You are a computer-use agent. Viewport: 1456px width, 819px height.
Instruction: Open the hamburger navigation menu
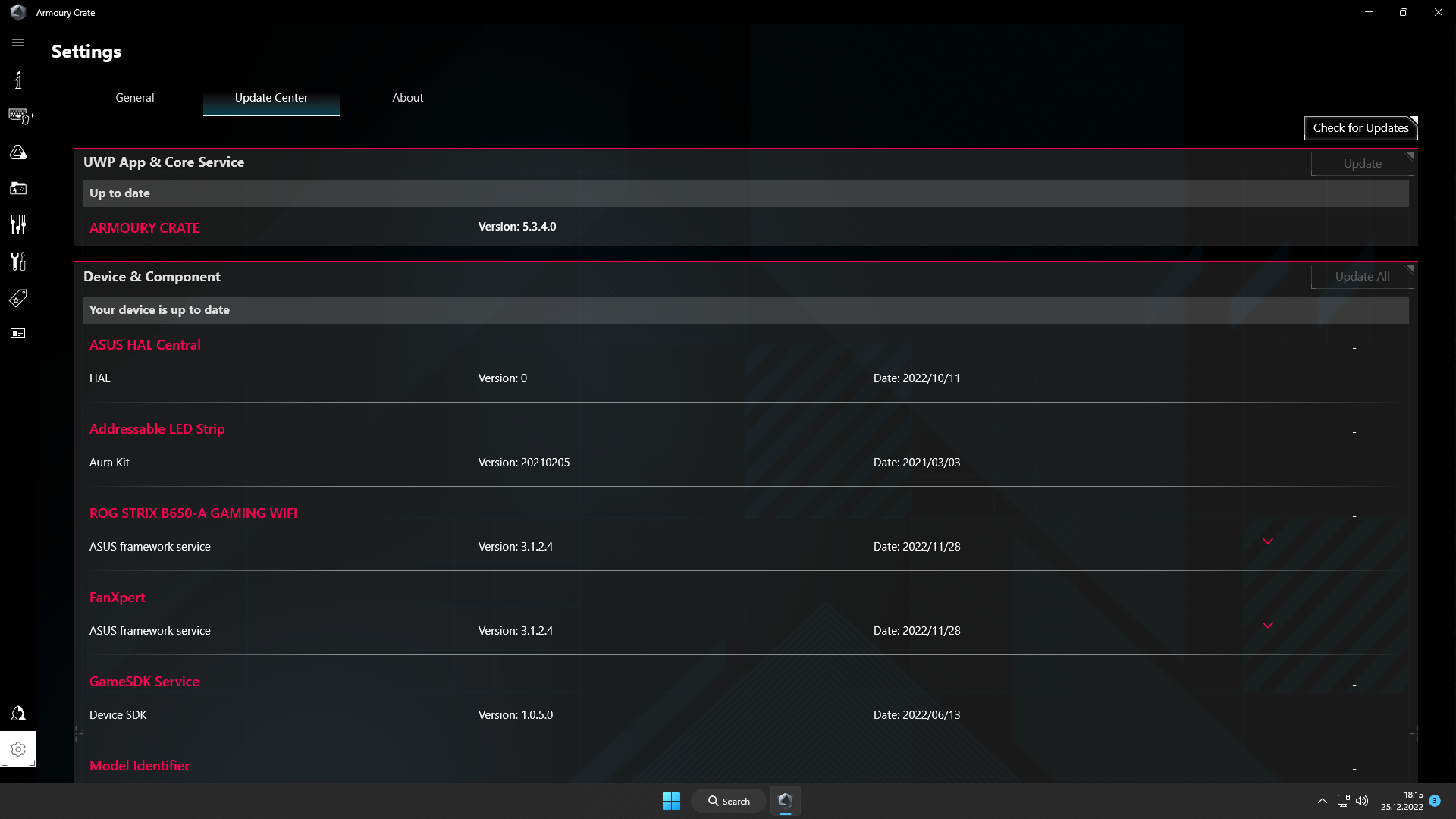[18, 42]
